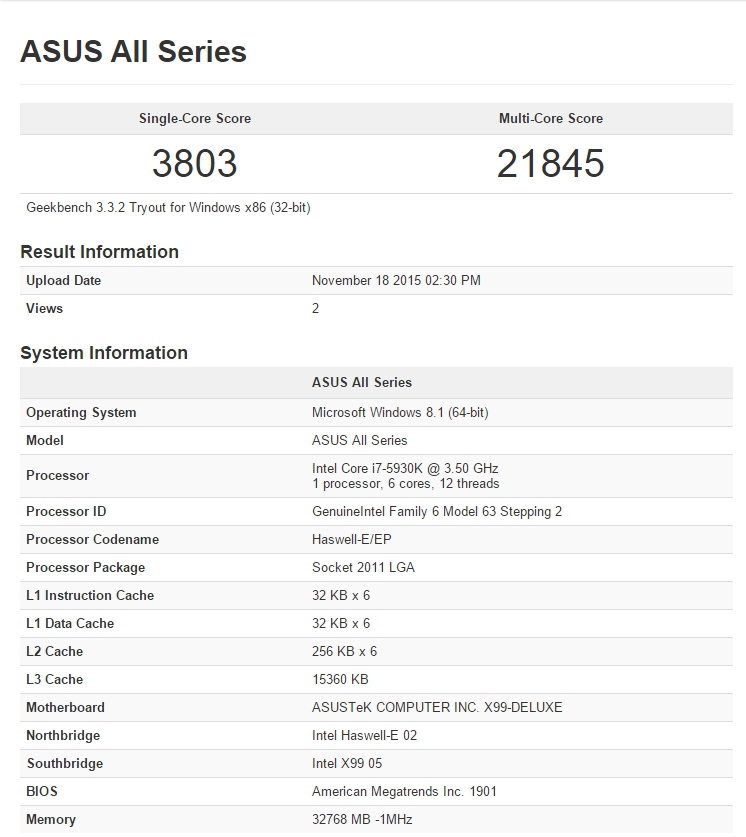The height and width of the screenshot is (837, 746).
Task: Click the ASUS All Series table column header
Action: tap(361, 383)
